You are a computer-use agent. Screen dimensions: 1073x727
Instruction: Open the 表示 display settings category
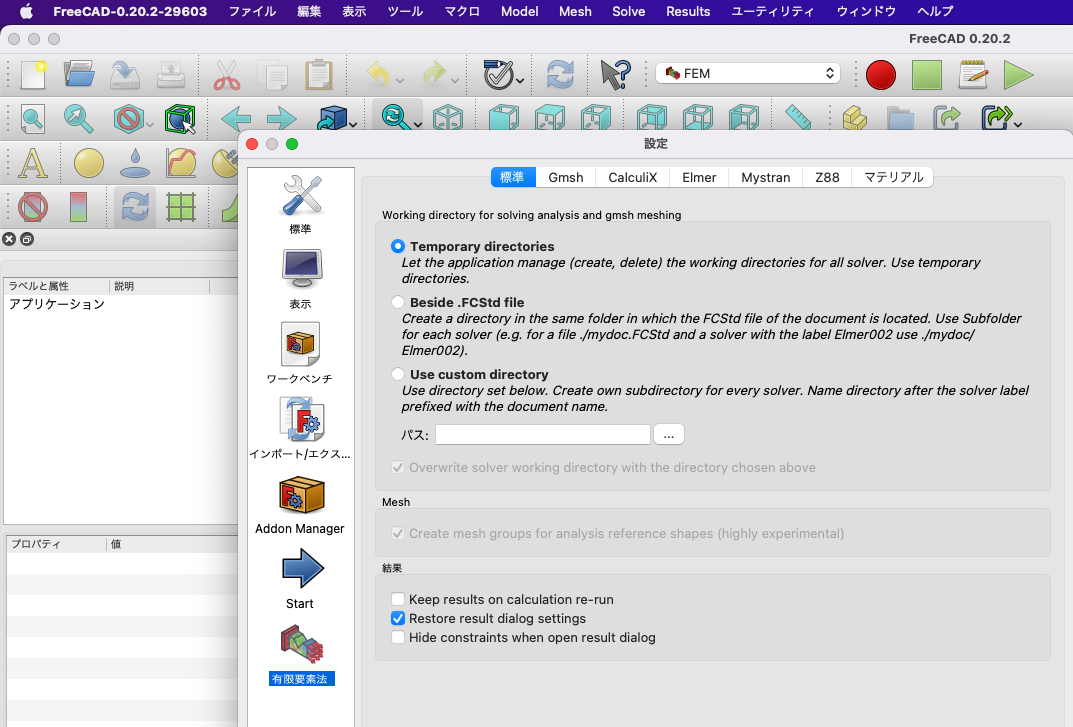point(300,279)
